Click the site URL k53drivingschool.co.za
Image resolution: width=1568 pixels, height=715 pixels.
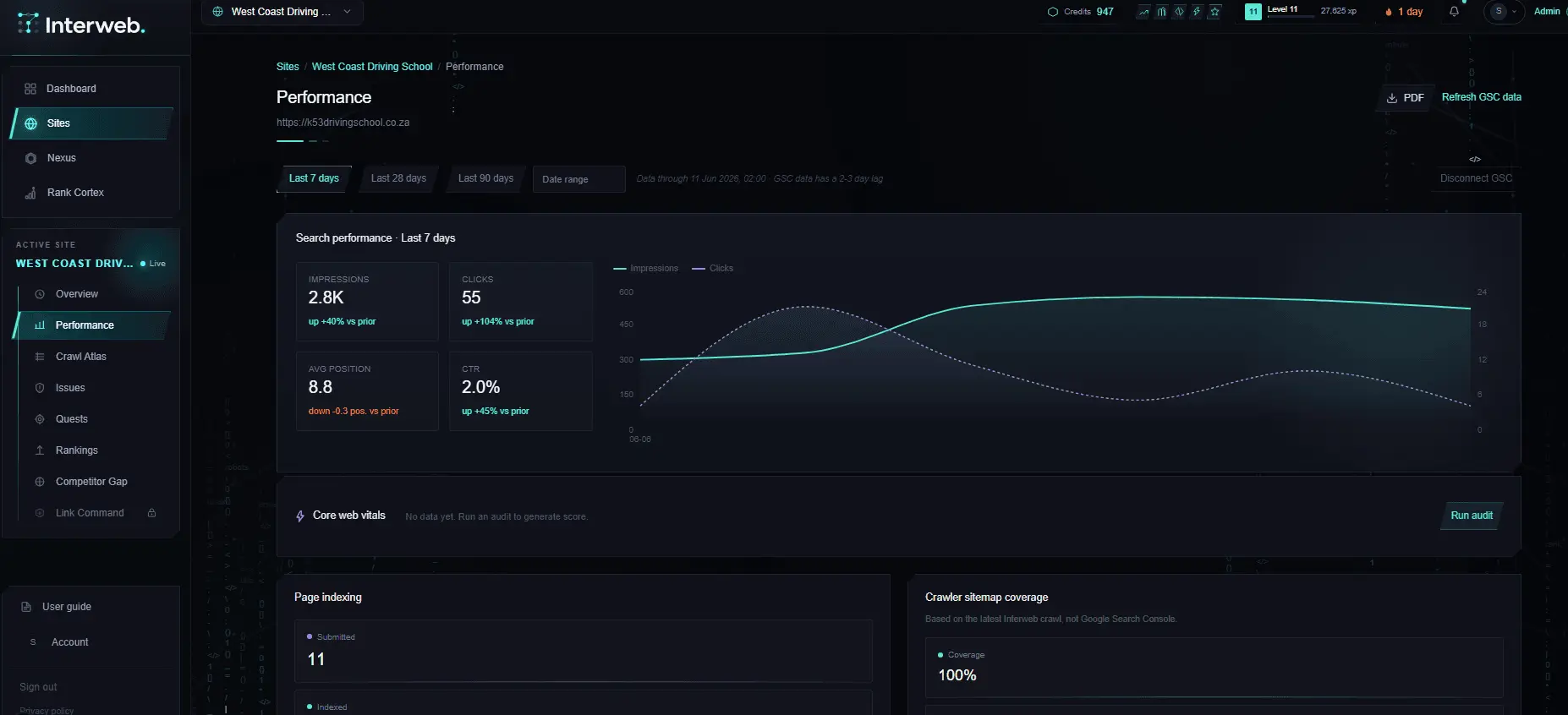tap(343, 123)
